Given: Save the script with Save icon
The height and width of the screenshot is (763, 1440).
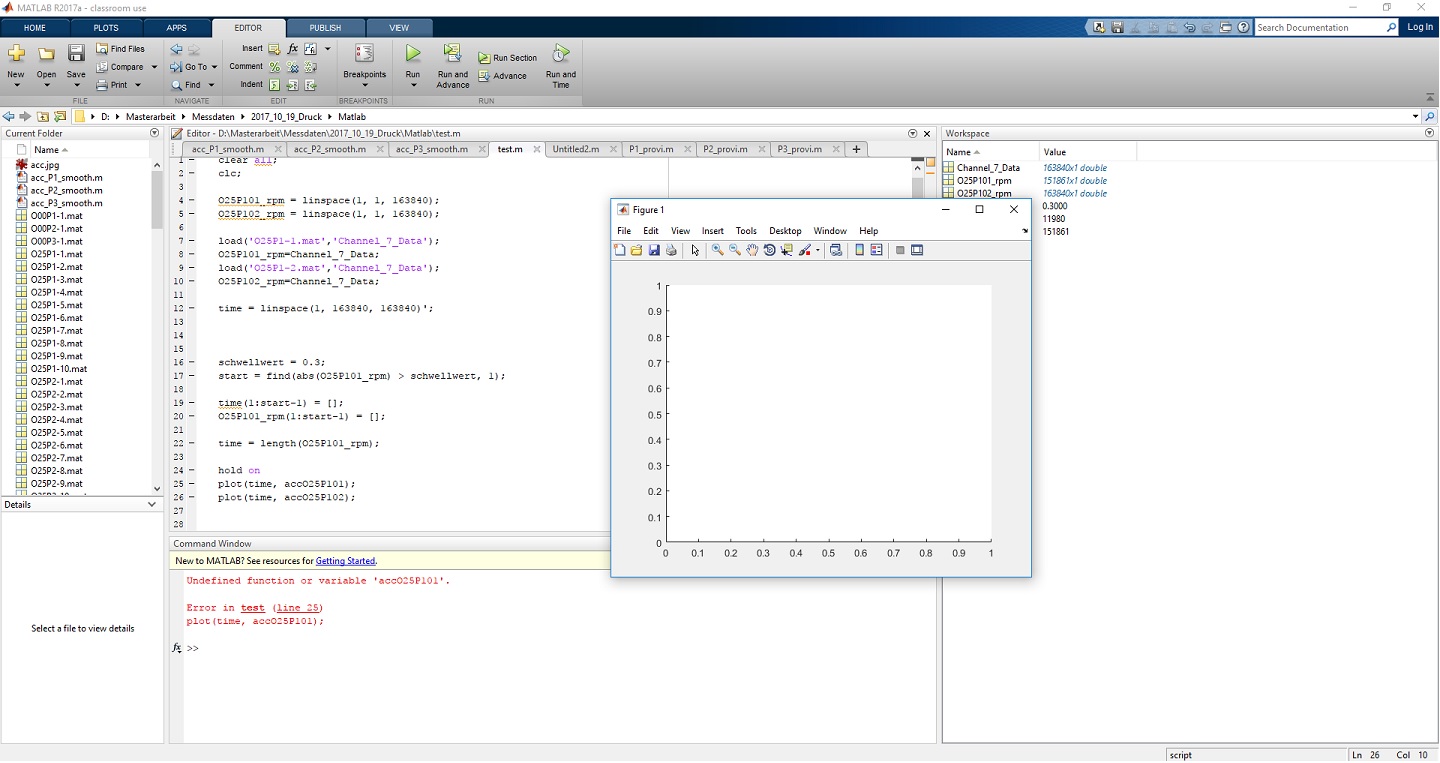Looking at the screenshot, I should 76,55.
